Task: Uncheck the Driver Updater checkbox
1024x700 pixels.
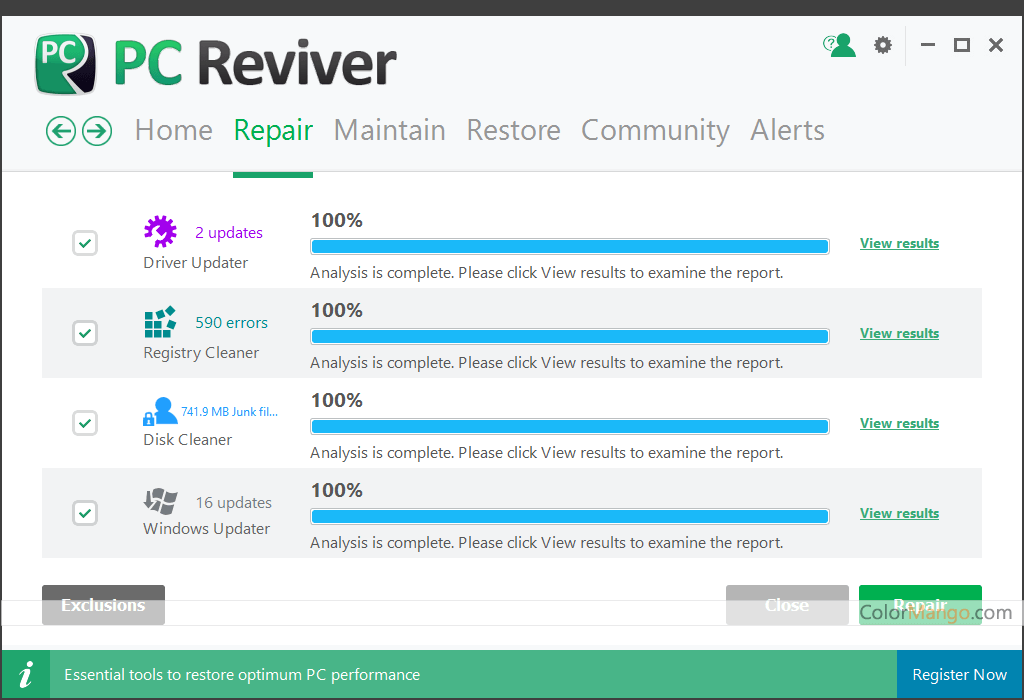Action: (x=85, y=244)
